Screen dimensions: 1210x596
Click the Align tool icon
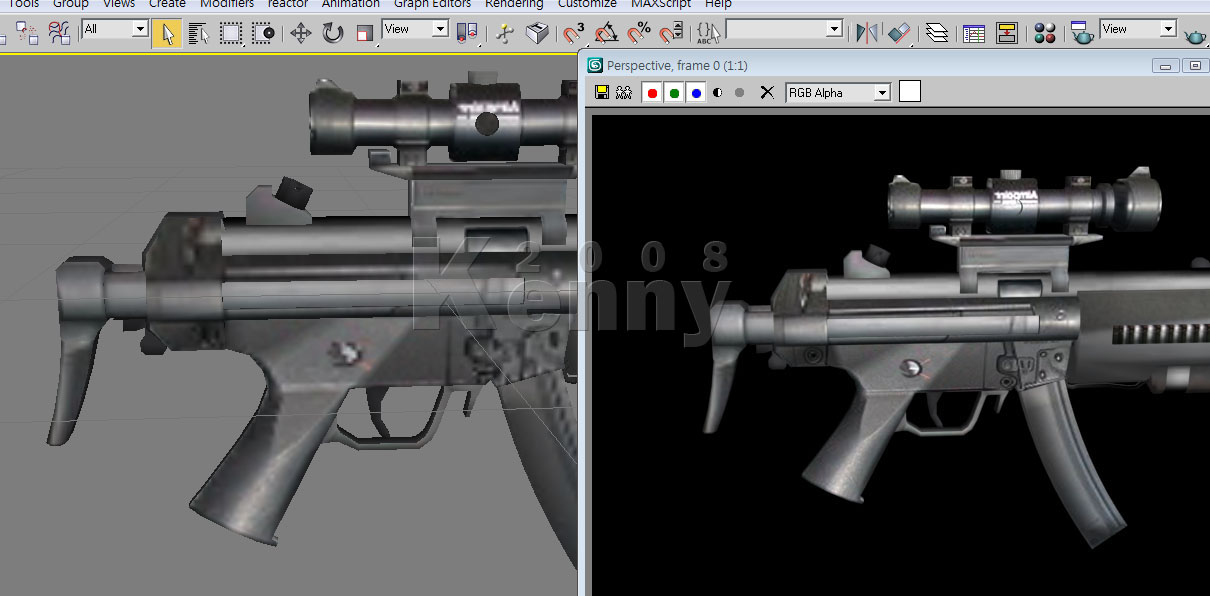pyautogui.click(x=899, y=33)
